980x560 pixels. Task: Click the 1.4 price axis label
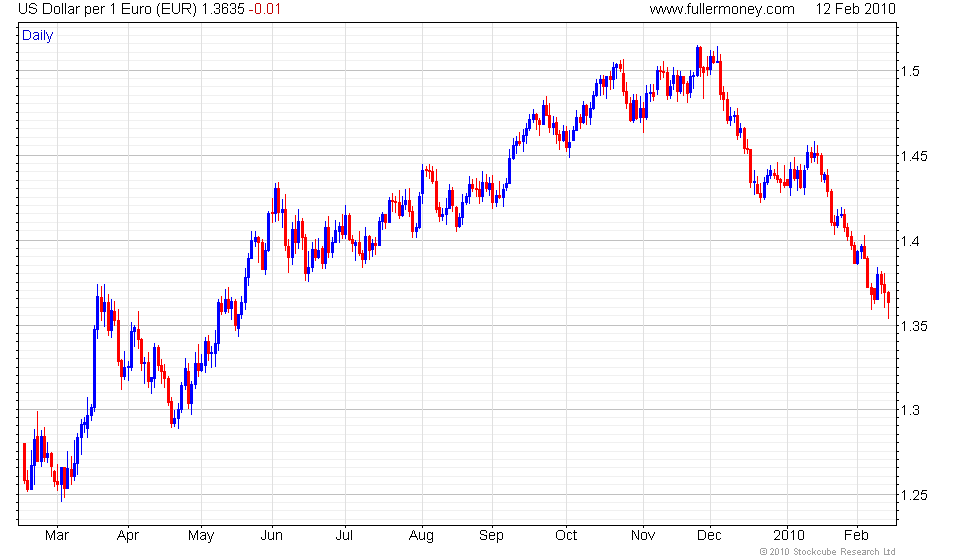point(910,241)
